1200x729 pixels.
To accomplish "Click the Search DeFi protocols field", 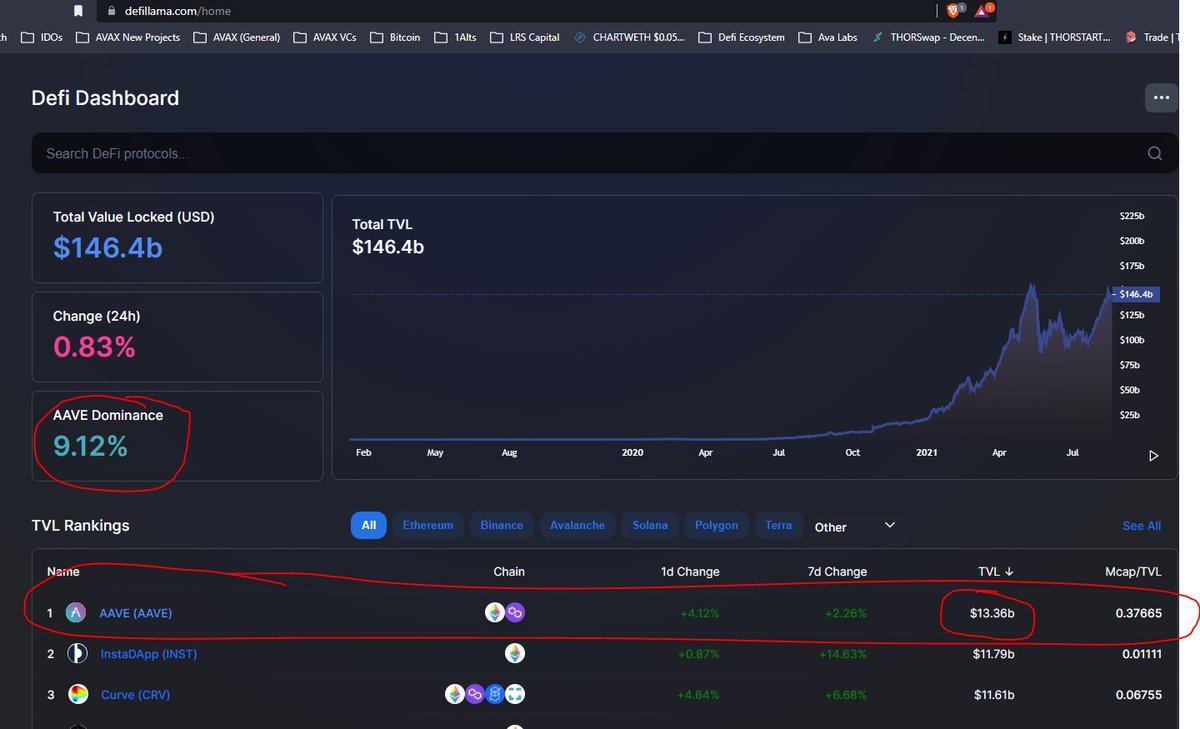I will coord(604,153).
